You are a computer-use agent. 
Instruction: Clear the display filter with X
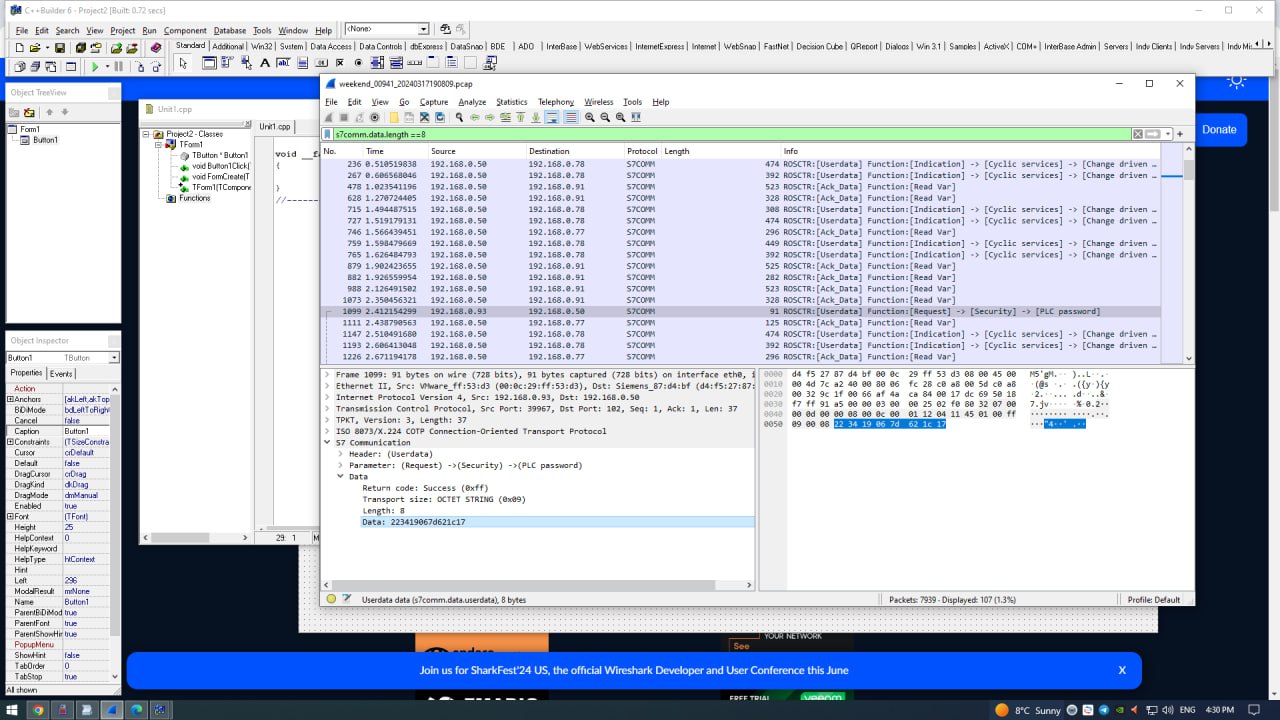(1138, 134)
